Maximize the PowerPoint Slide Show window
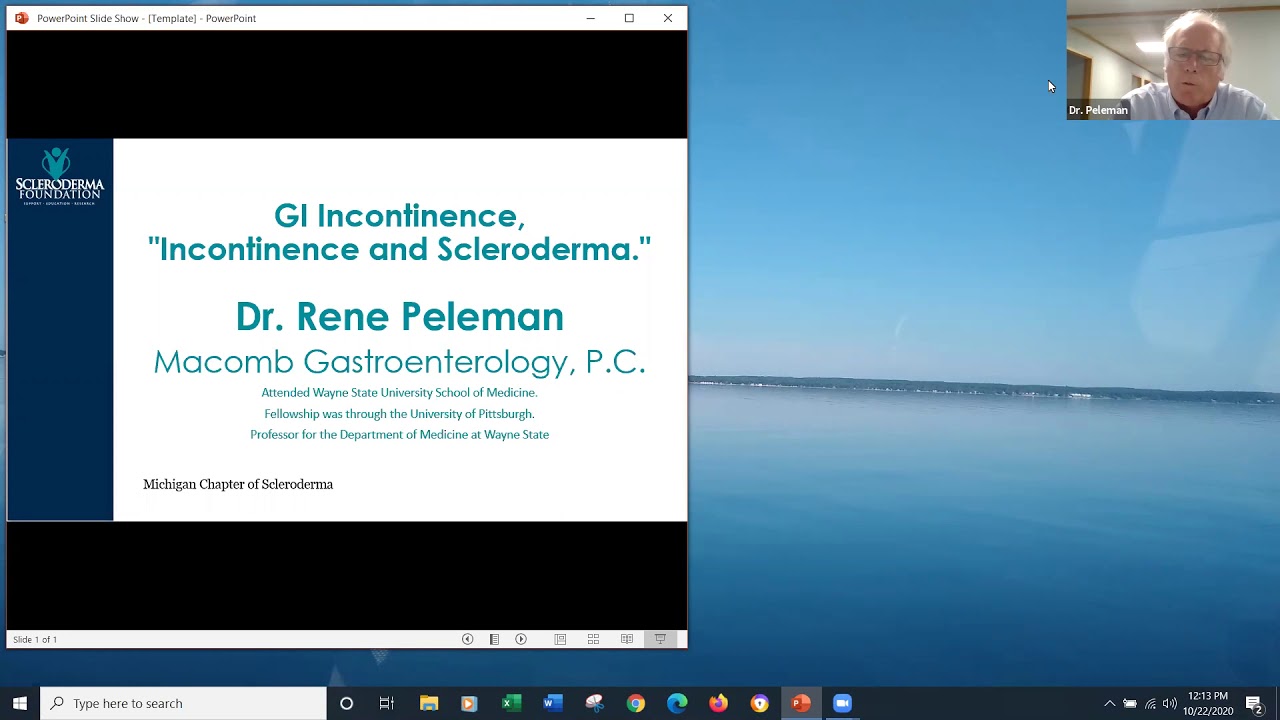This screenshot has width=1280, height=720. pyautogui.click(x=629, y=18)
